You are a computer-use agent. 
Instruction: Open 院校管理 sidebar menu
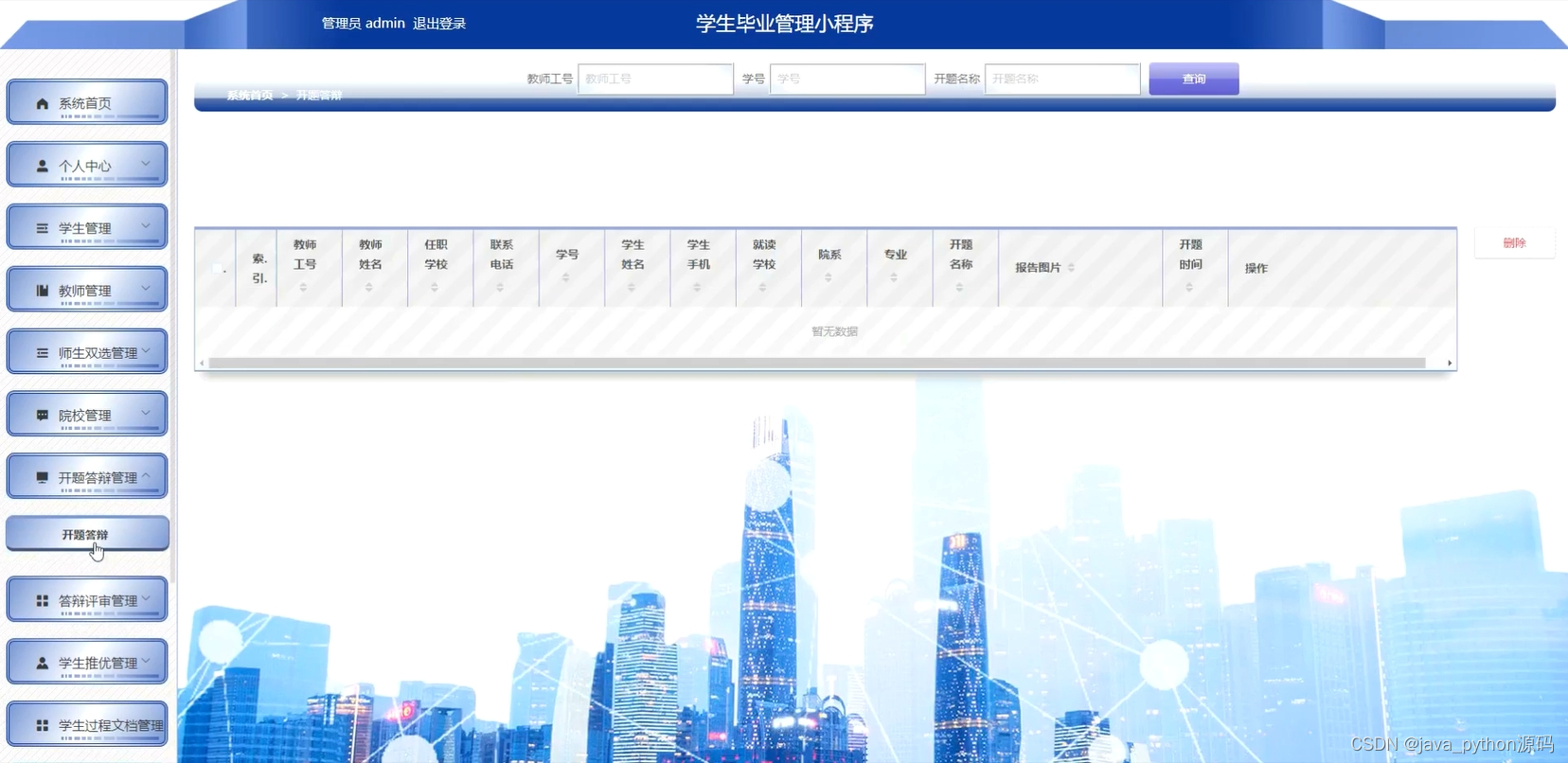click(x=87, y=415)
